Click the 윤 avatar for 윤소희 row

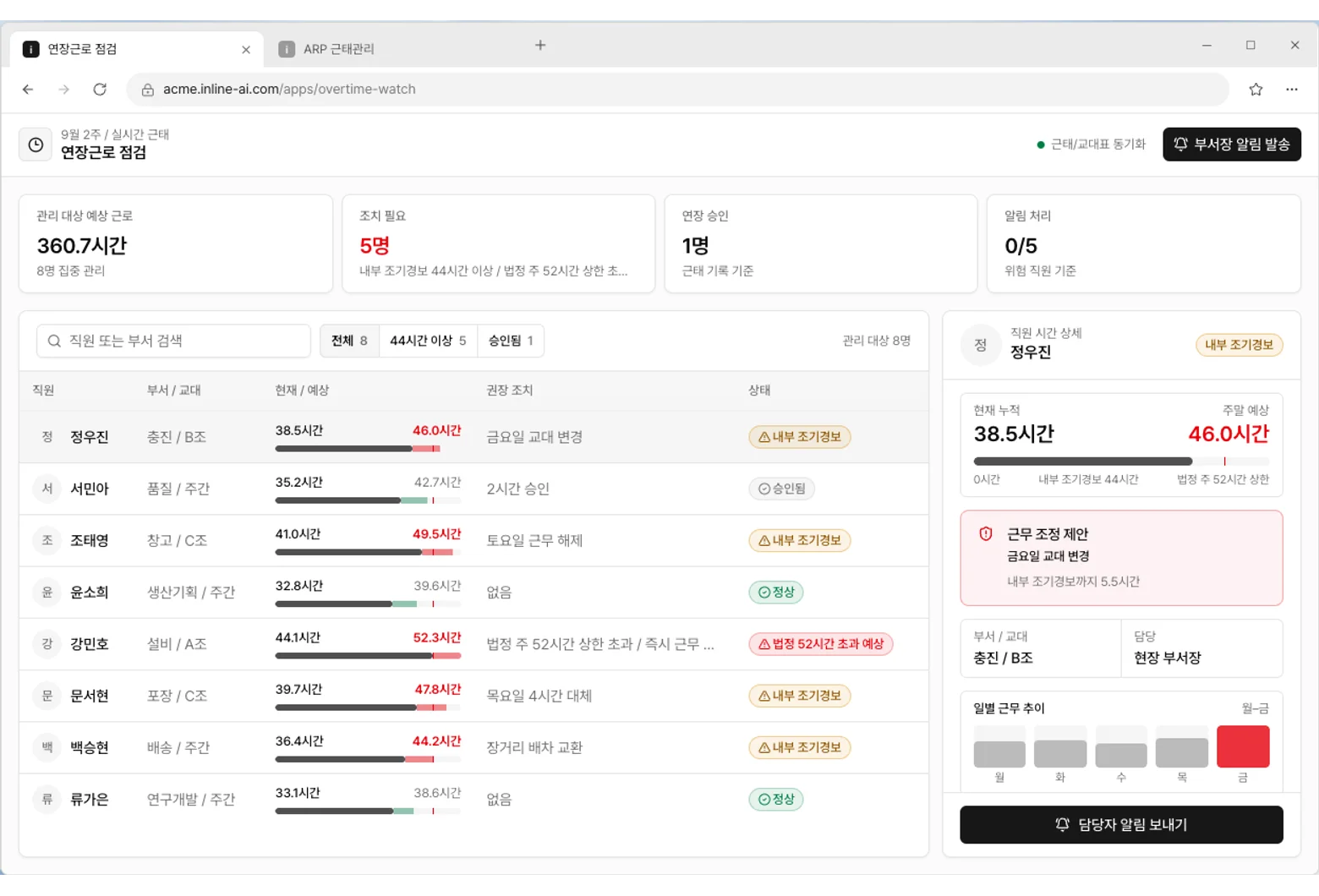(47, 592)
